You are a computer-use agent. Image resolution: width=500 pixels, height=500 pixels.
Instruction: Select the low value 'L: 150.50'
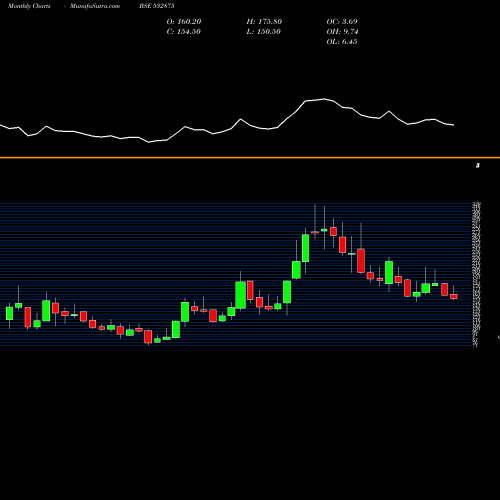(x=263, y=32)
